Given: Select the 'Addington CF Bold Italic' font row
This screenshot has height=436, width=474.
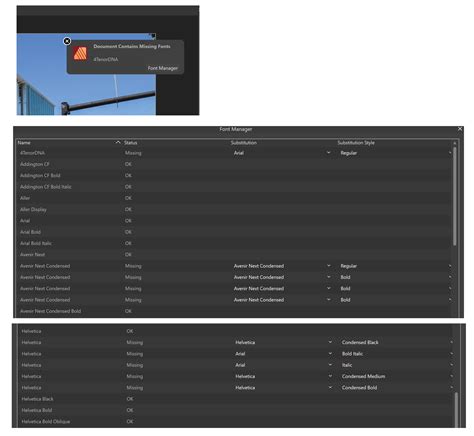Looking at the screenshot, I should coord(234,187).
